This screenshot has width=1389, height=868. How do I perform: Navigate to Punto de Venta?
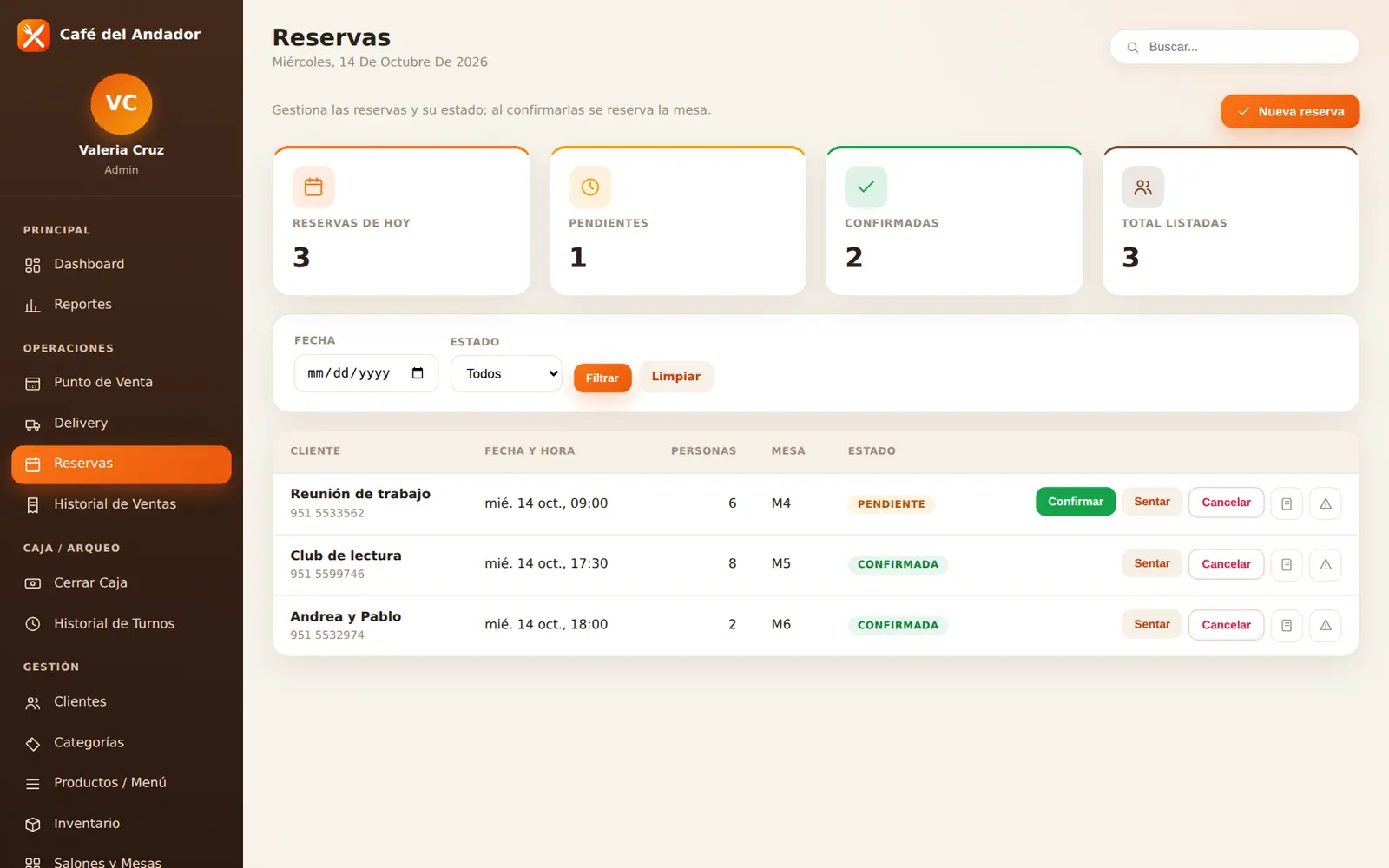pyautogui.click(x=122, y=383)
